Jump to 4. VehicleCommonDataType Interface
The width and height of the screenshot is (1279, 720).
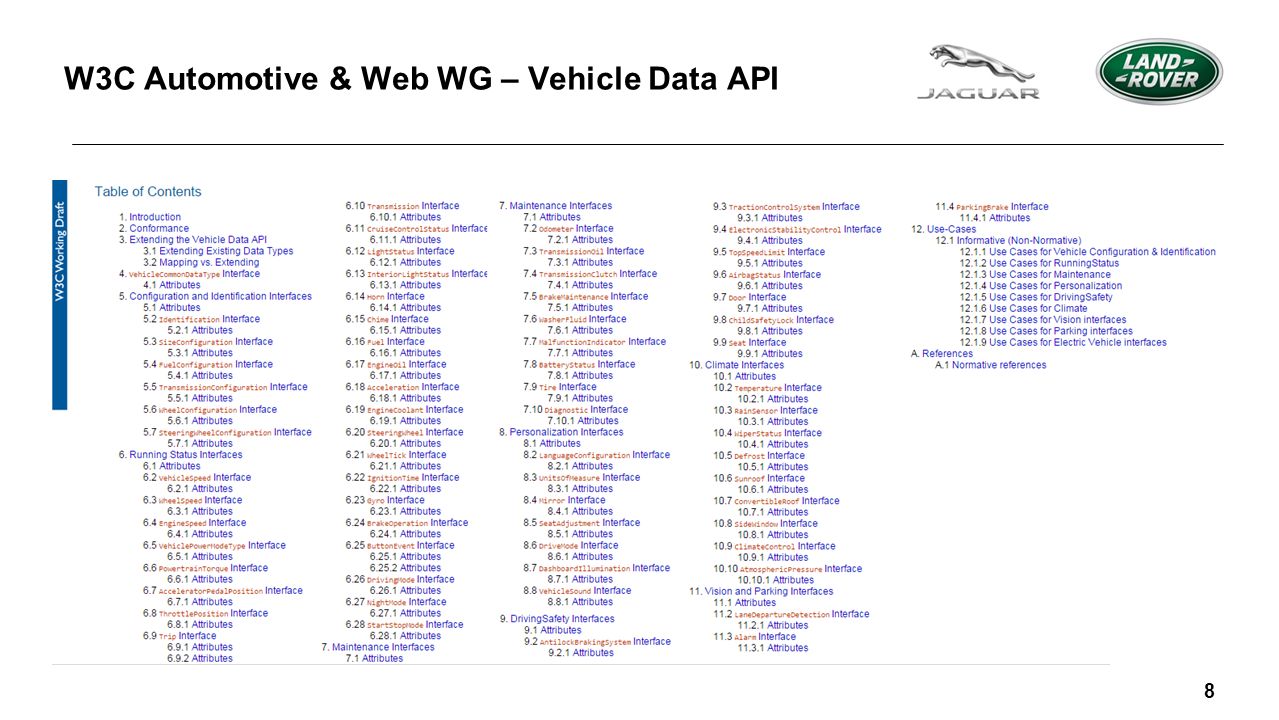point(189,274)
